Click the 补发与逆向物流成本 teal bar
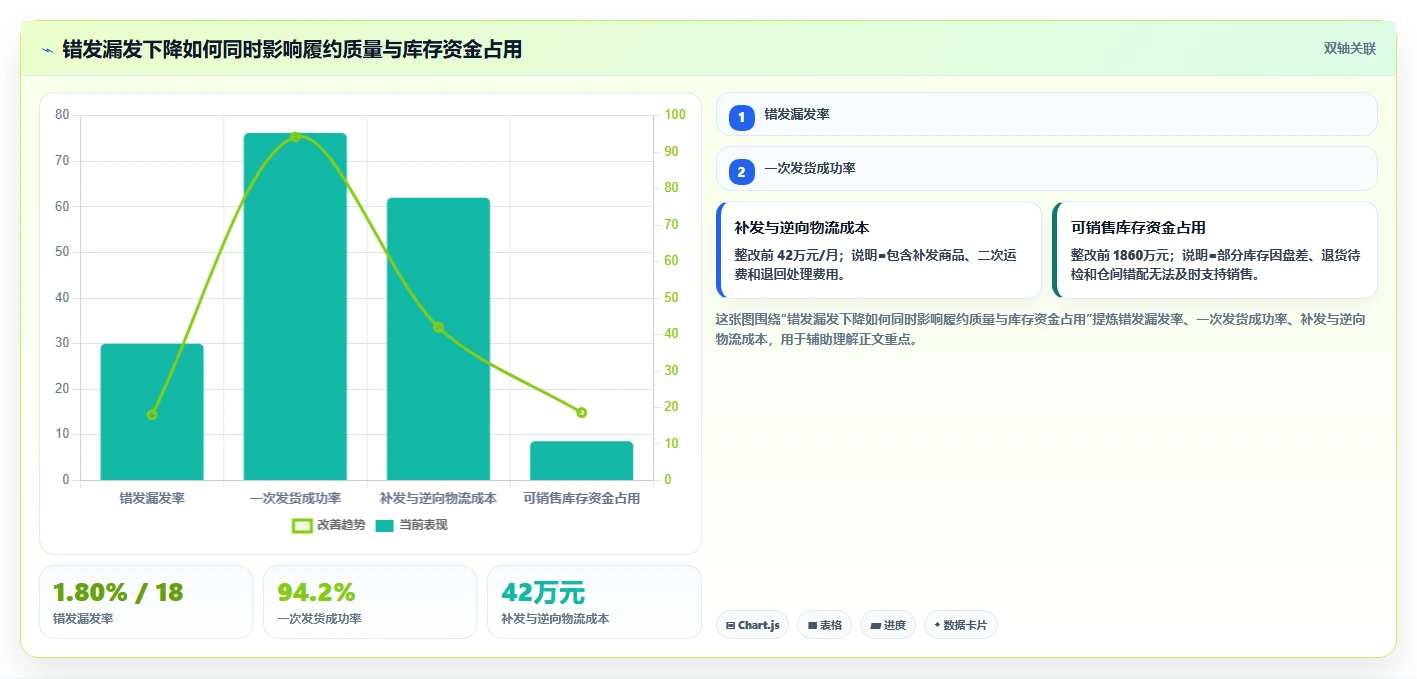1417x679 pixels. tap(438, 339)
